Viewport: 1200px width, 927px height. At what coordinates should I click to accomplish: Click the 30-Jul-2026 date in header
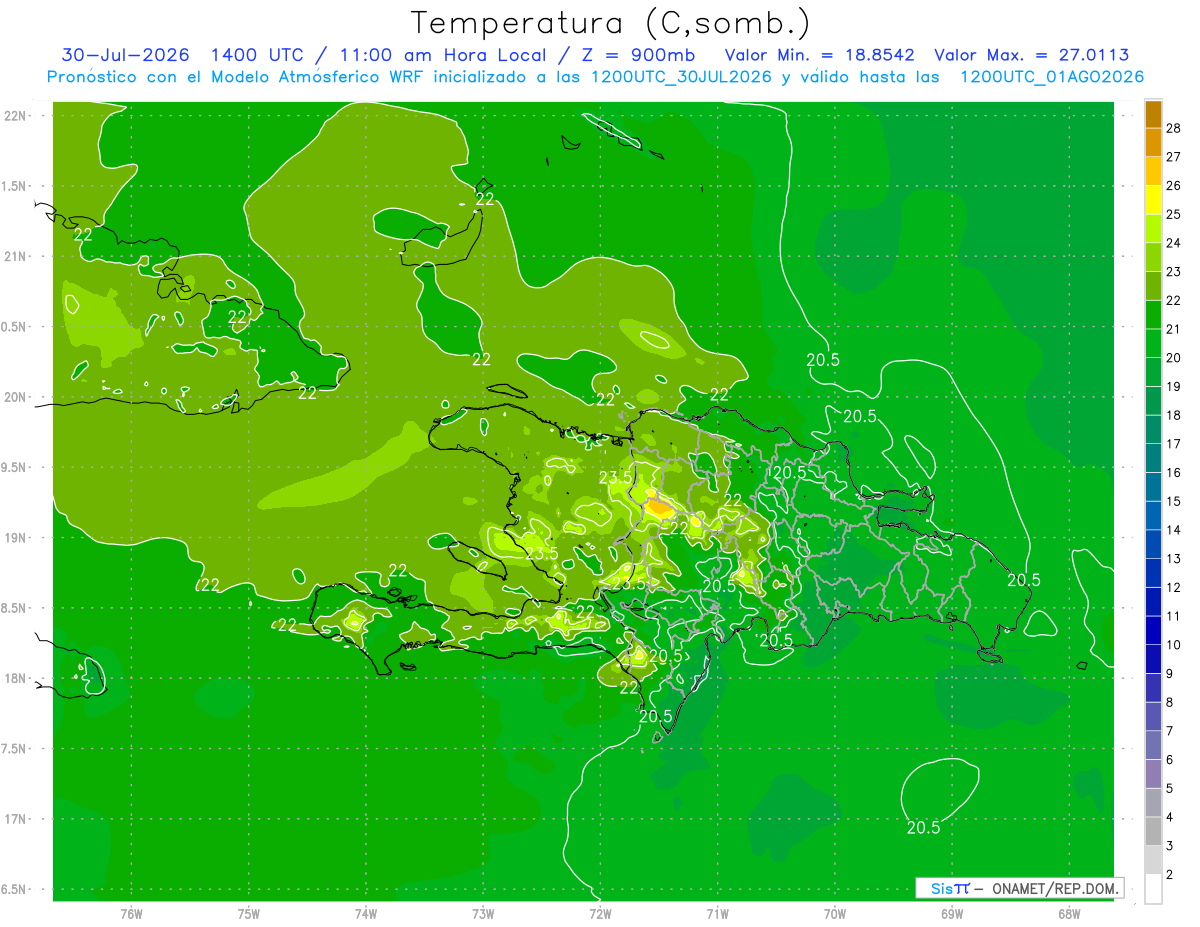[126, 55]
